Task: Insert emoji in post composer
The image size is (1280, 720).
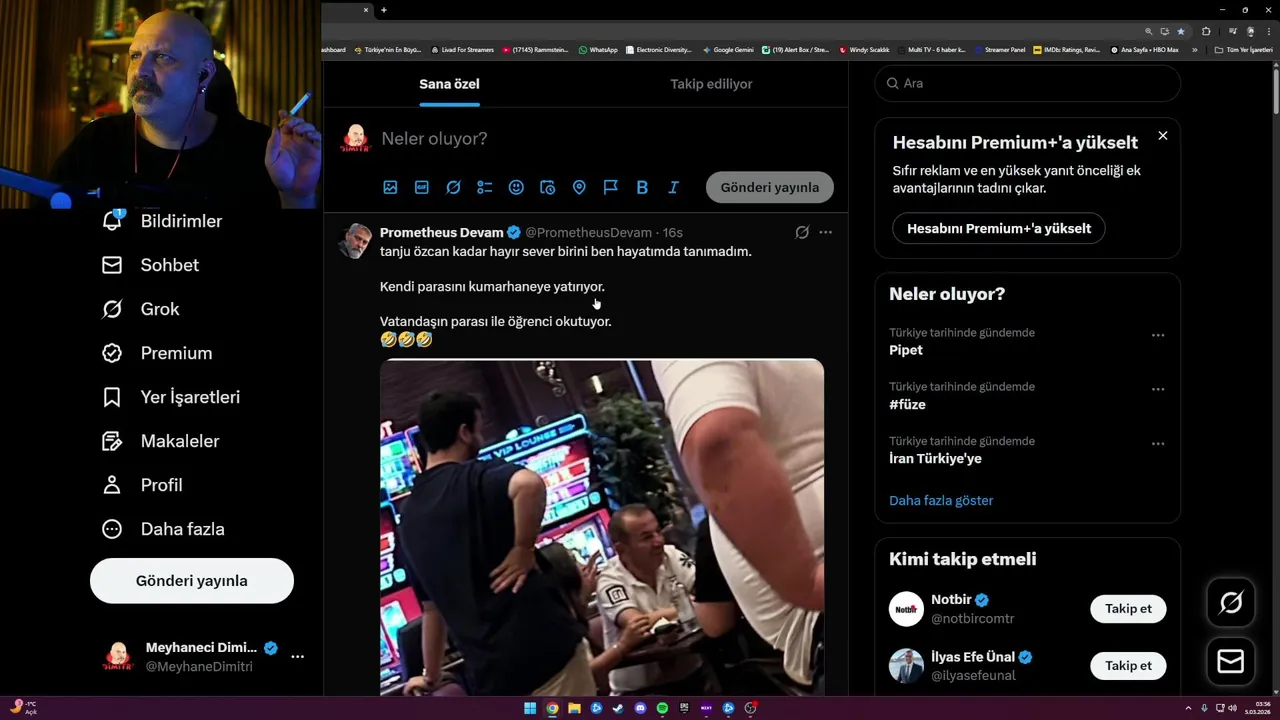Action: [516, 187]
